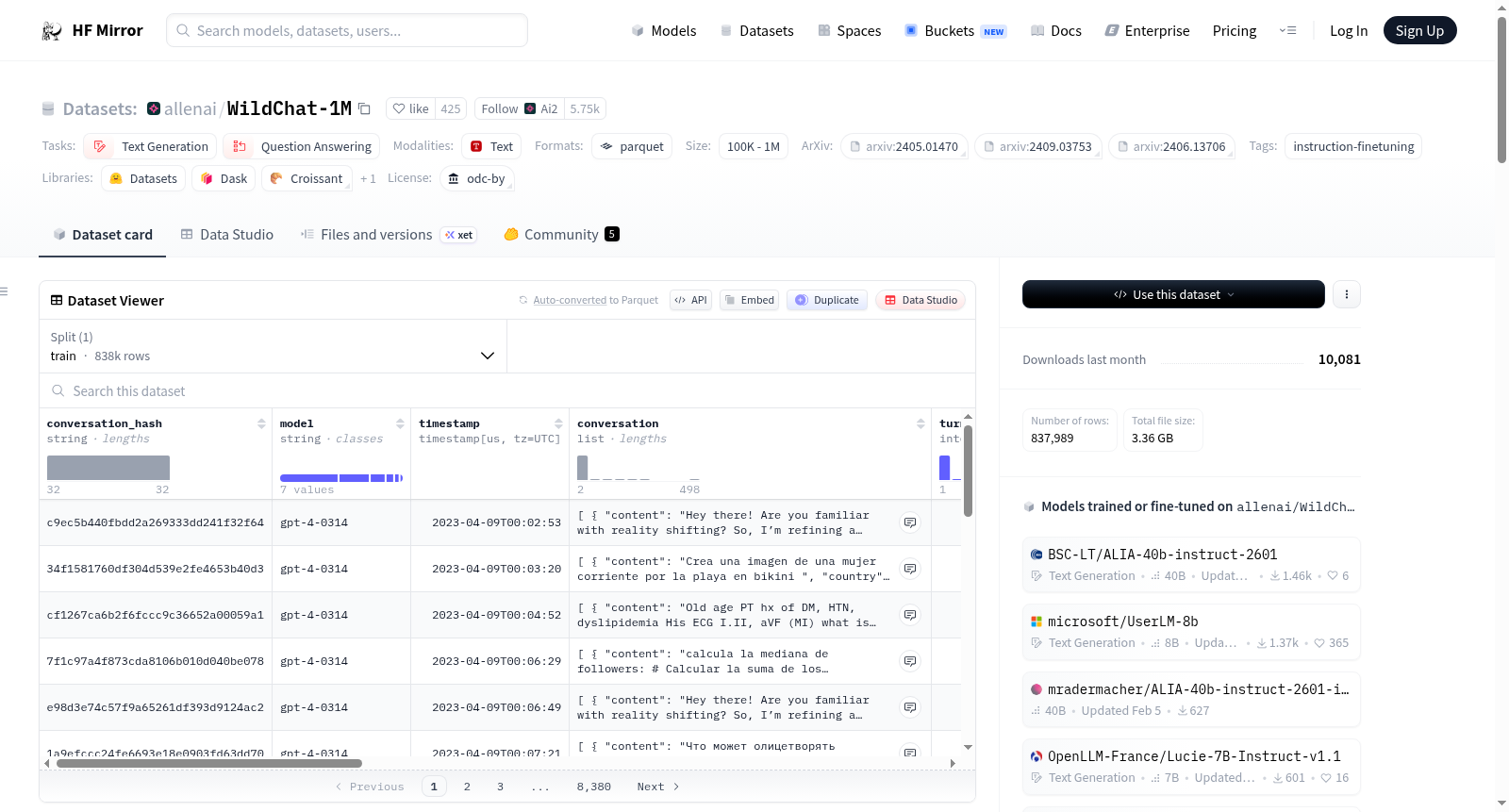
Task: Click the allenai organization avatar icon
Action: click(x=154, y=108)
